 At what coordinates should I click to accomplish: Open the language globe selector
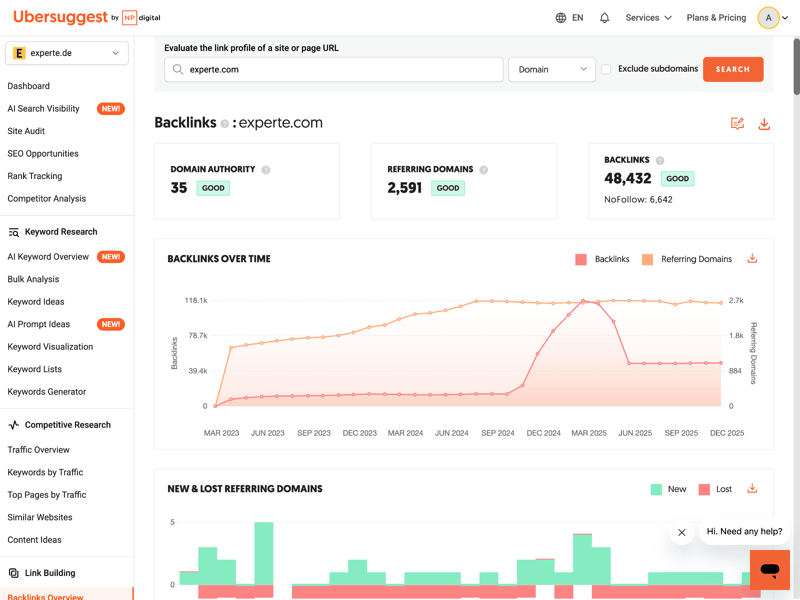(569, 18)
